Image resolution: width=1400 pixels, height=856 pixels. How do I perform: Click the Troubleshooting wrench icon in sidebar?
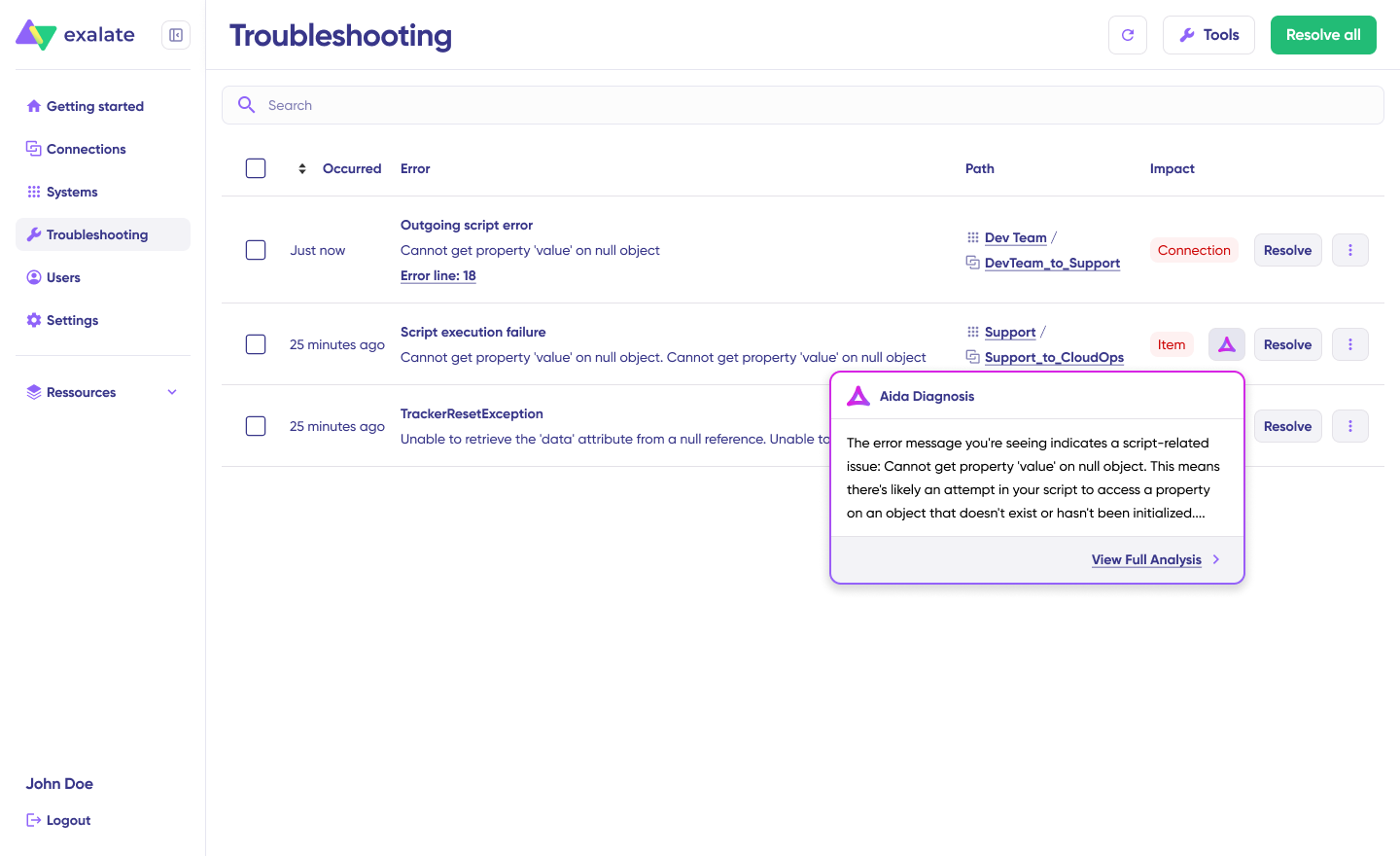point(34,234)
